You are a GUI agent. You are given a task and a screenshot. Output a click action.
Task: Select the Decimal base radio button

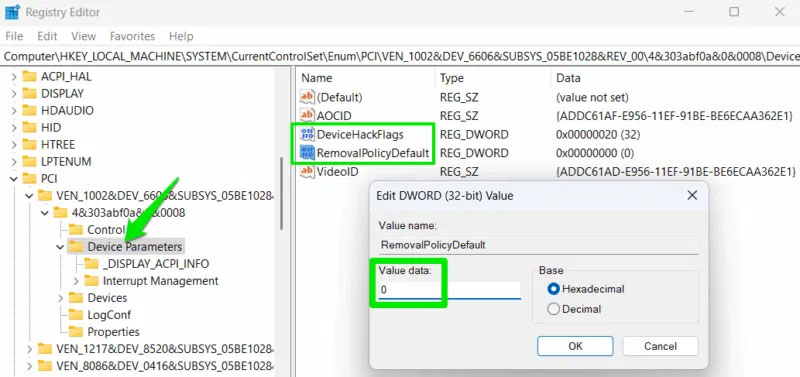pyautogui.click(x=553, y=309)
